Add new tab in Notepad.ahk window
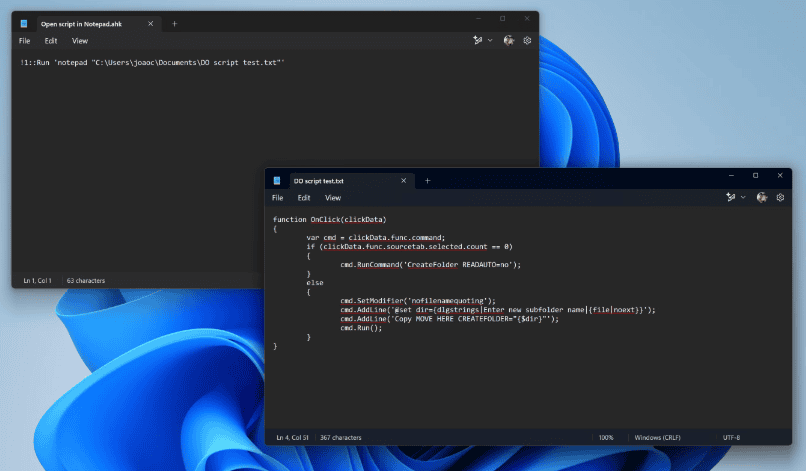The height and width of the screenshot is (471, 806). (x=174, y=23)
